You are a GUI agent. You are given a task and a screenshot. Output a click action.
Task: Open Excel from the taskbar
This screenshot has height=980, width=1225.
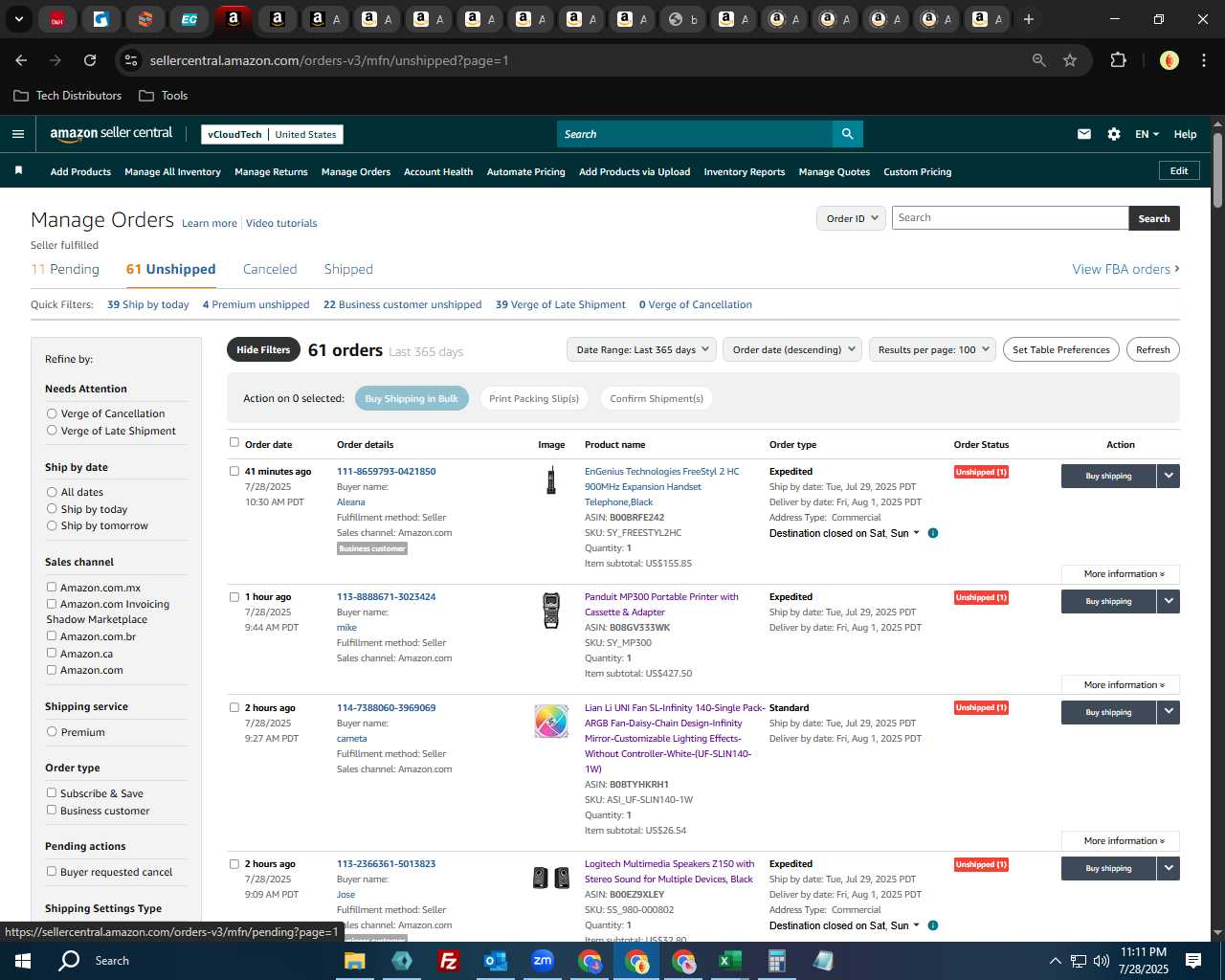point(730,961)
